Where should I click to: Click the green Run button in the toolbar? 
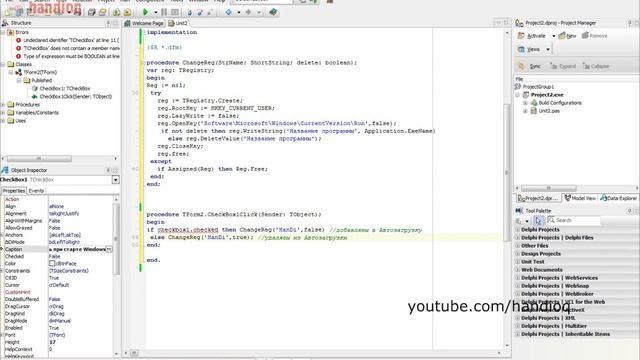coord(145,12)
